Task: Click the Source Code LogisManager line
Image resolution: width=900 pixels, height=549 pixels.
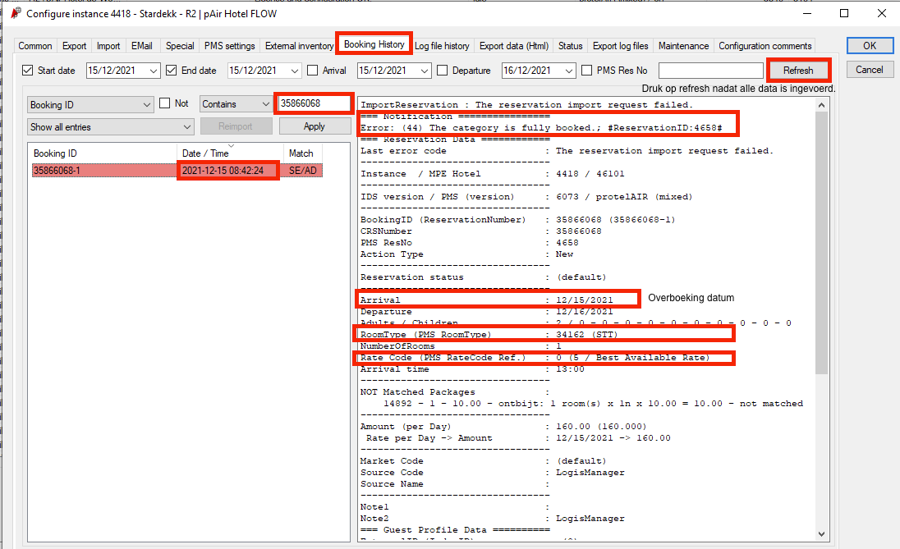Action: click(492, 472)
